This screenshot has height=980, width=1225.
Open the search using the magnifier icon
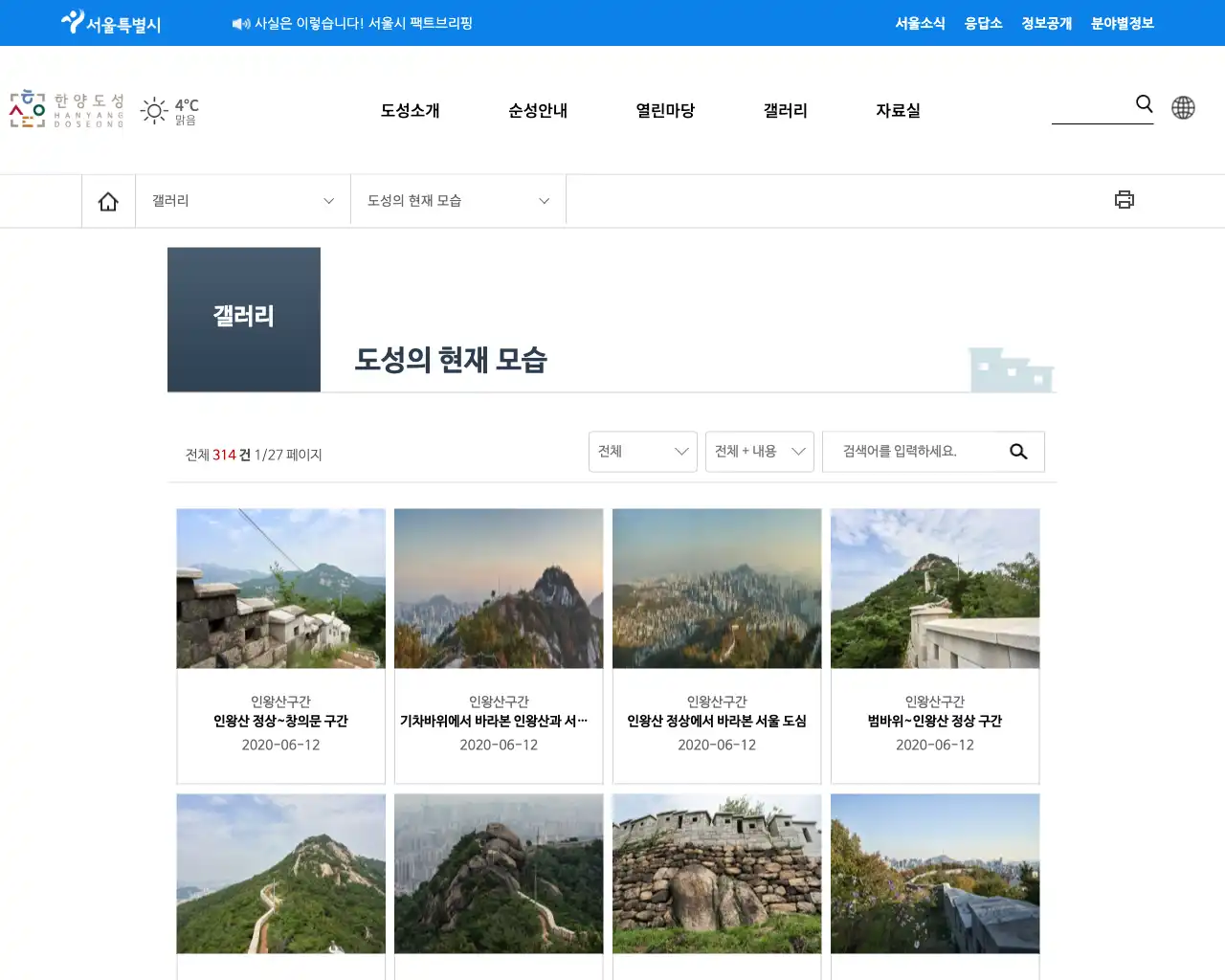(1144, 104)
